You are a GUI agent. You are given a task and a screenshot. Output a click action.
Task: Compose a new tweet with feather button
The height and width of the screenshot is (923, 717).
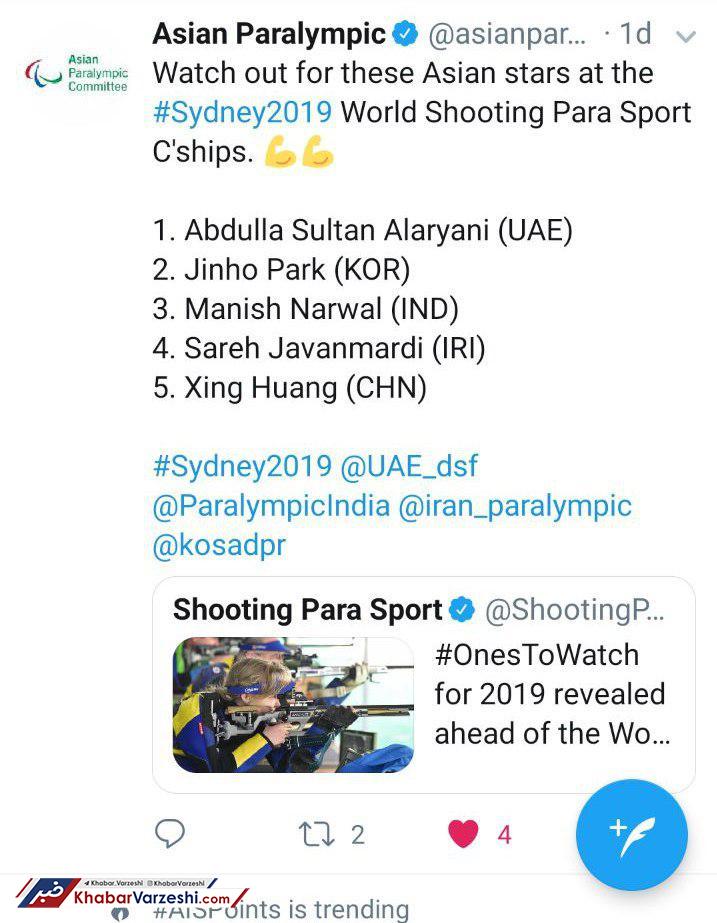pos(632,833)
